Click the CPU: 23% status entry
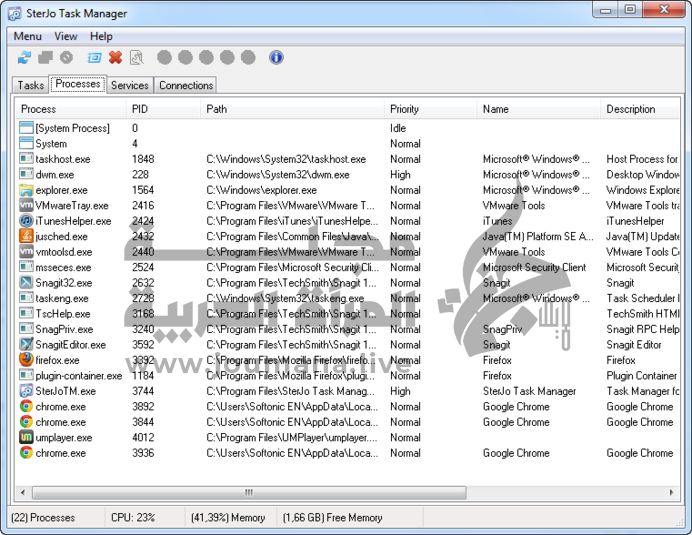The image size is (692, 535). coord(133,517)
